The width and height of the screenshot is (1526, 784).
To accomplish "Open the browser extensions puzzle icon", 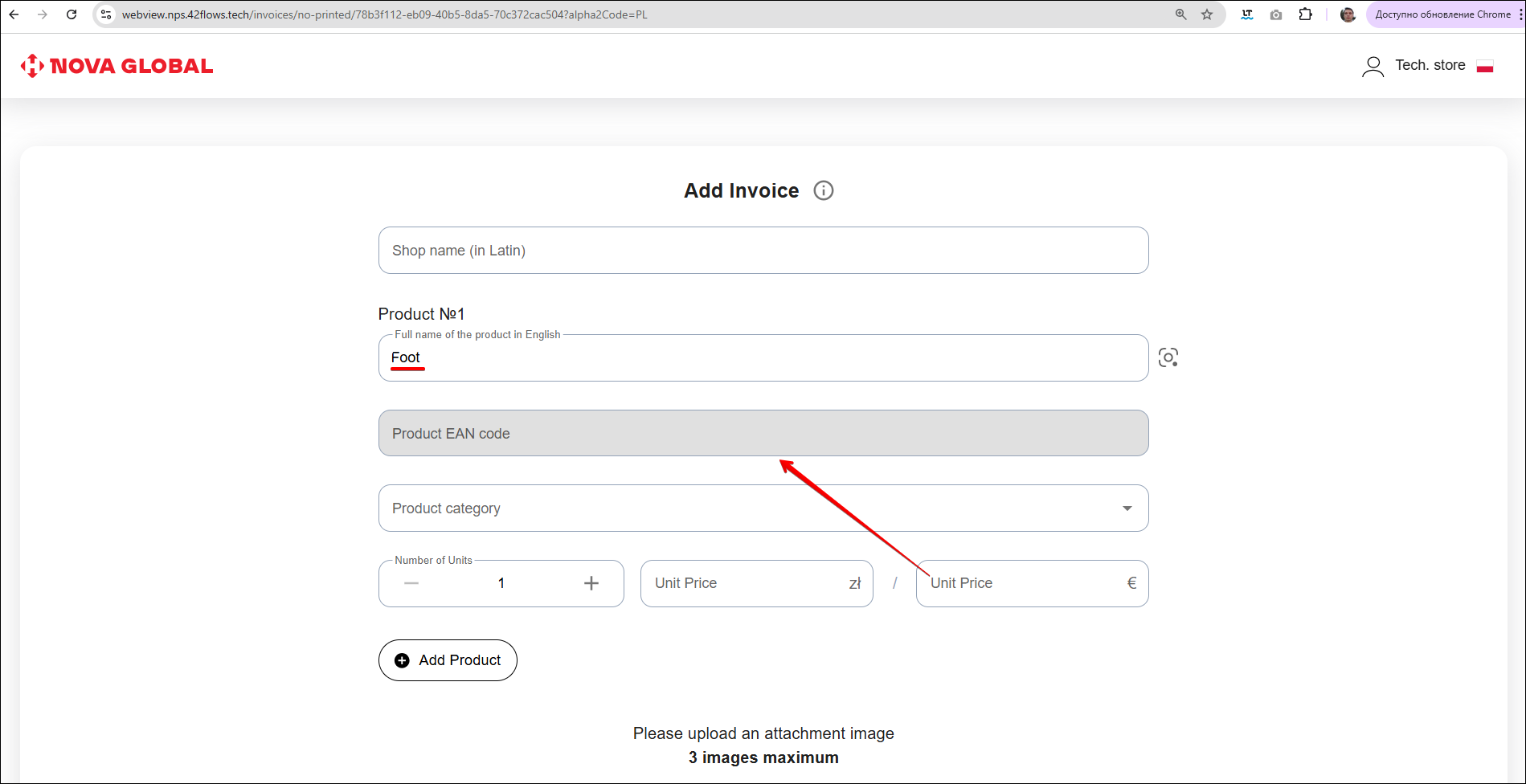I will 1305,14.
